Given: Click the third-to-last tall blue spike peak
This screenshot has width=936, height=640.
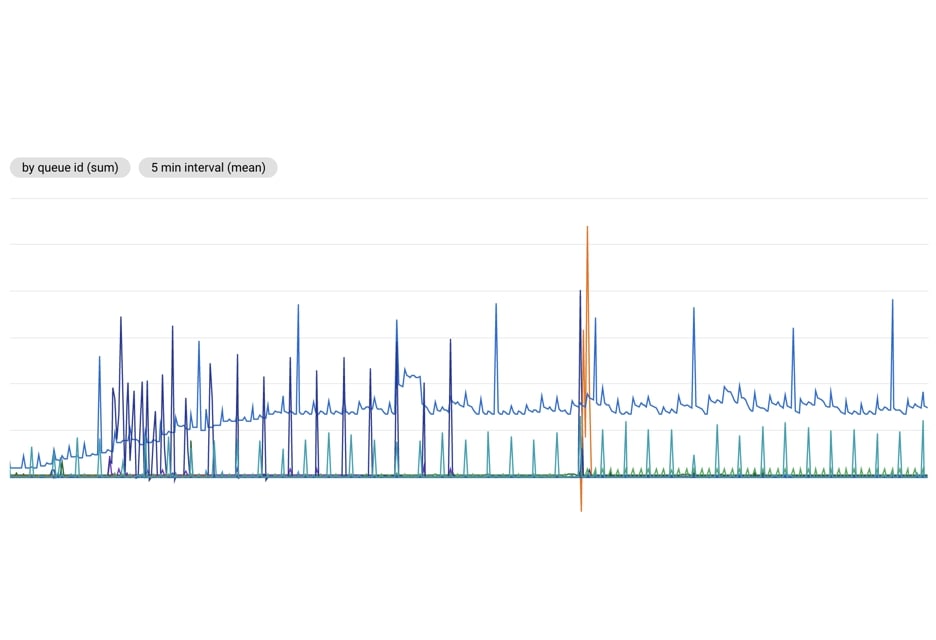Looking at the screenshot, I should click(693, 309).
